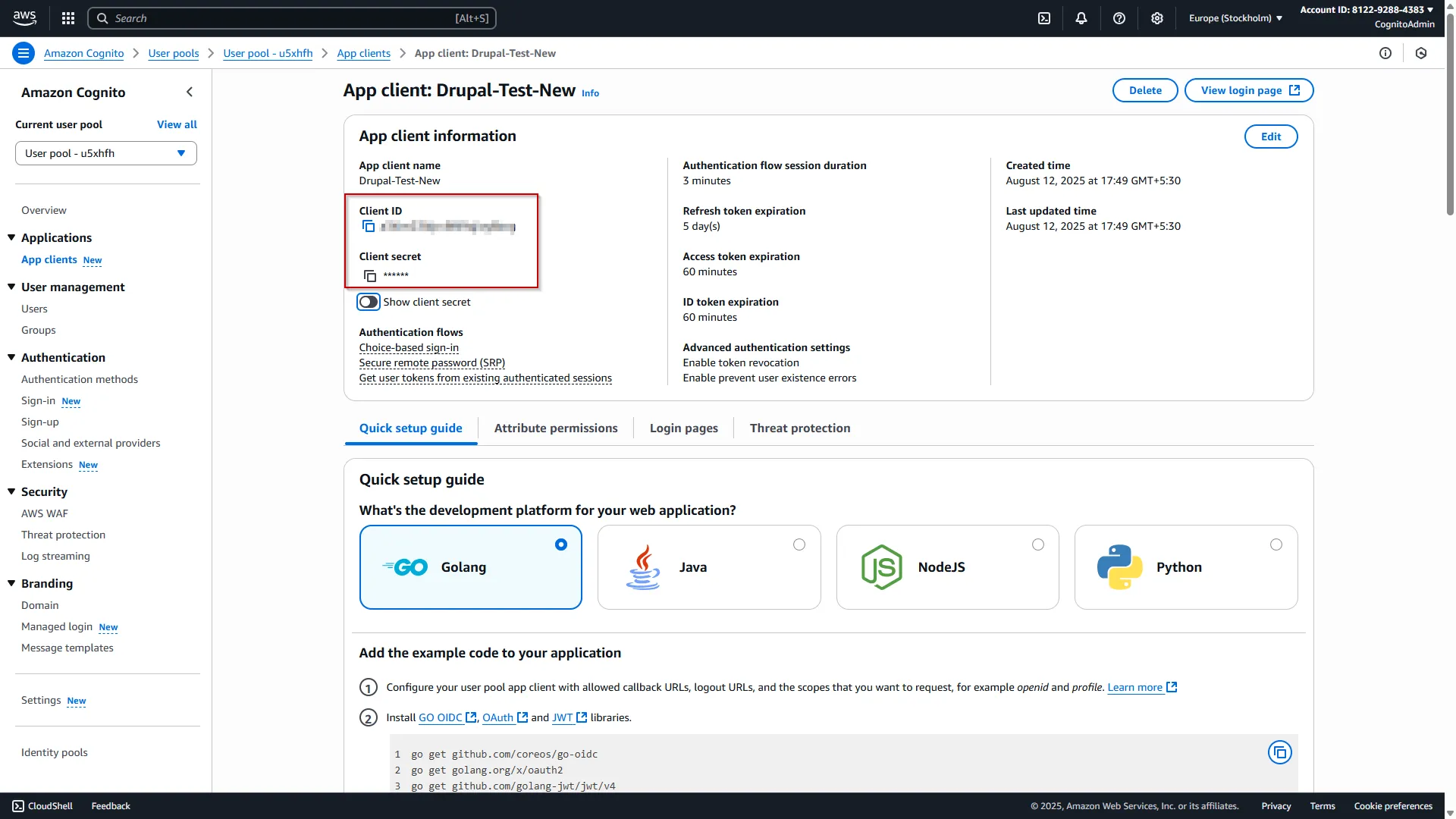The image size is (1456, 819).
Task: Click the Python snake logo
Action: point(1120,567)
